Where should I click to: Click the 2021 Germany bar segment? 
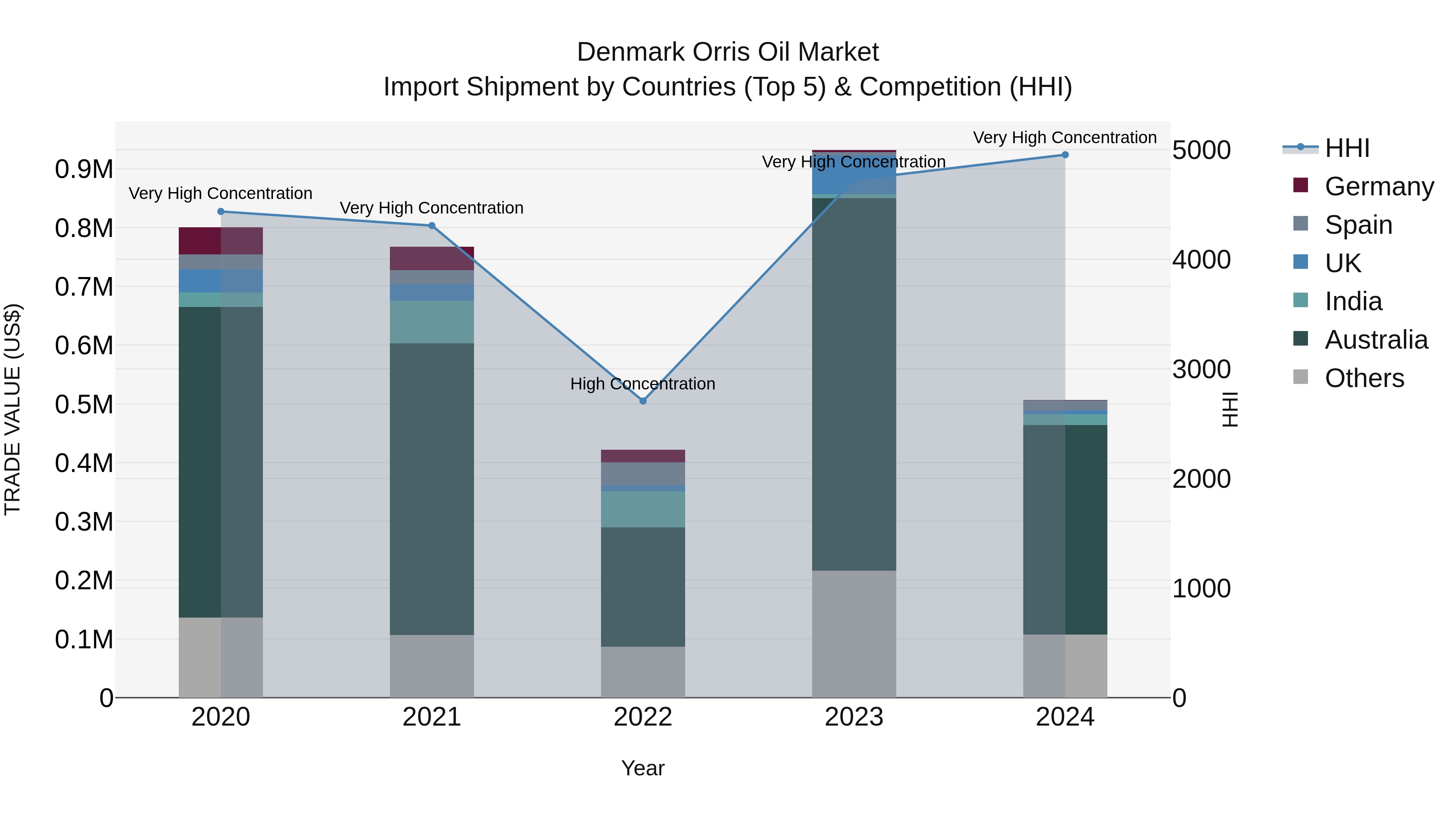(x=432, y=259)
